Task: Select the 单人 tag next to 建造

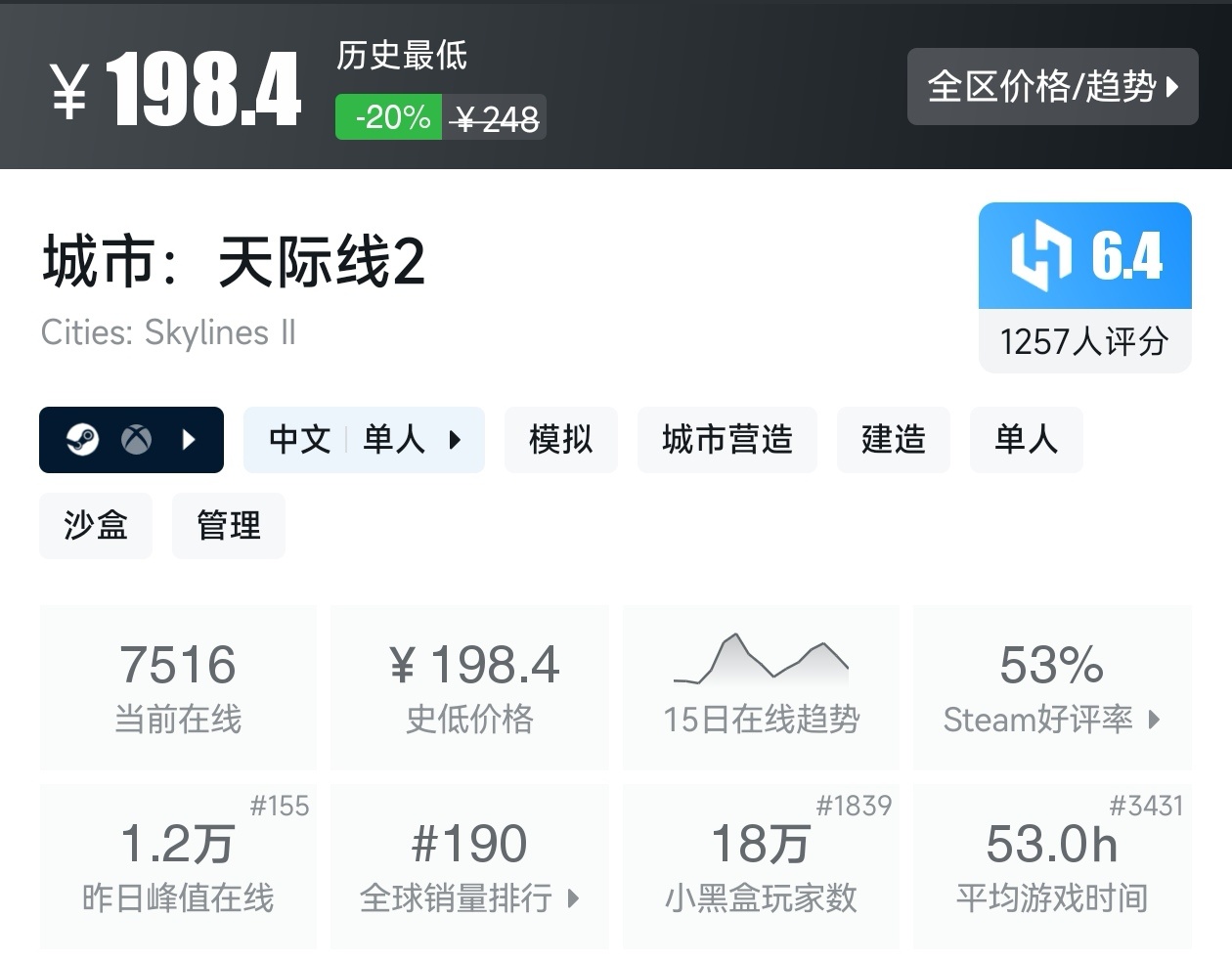Action: [x=1027, y=440]
